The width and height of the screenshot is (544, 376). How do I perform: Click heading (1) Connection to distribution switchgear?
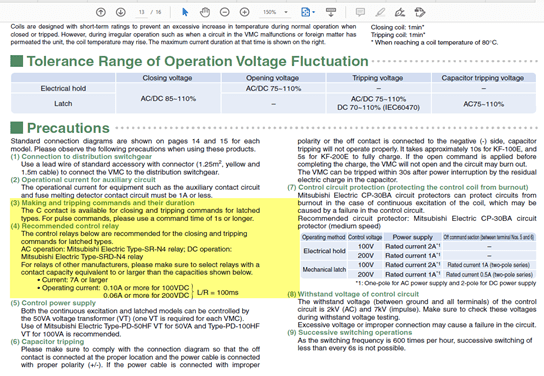(81, 156)
